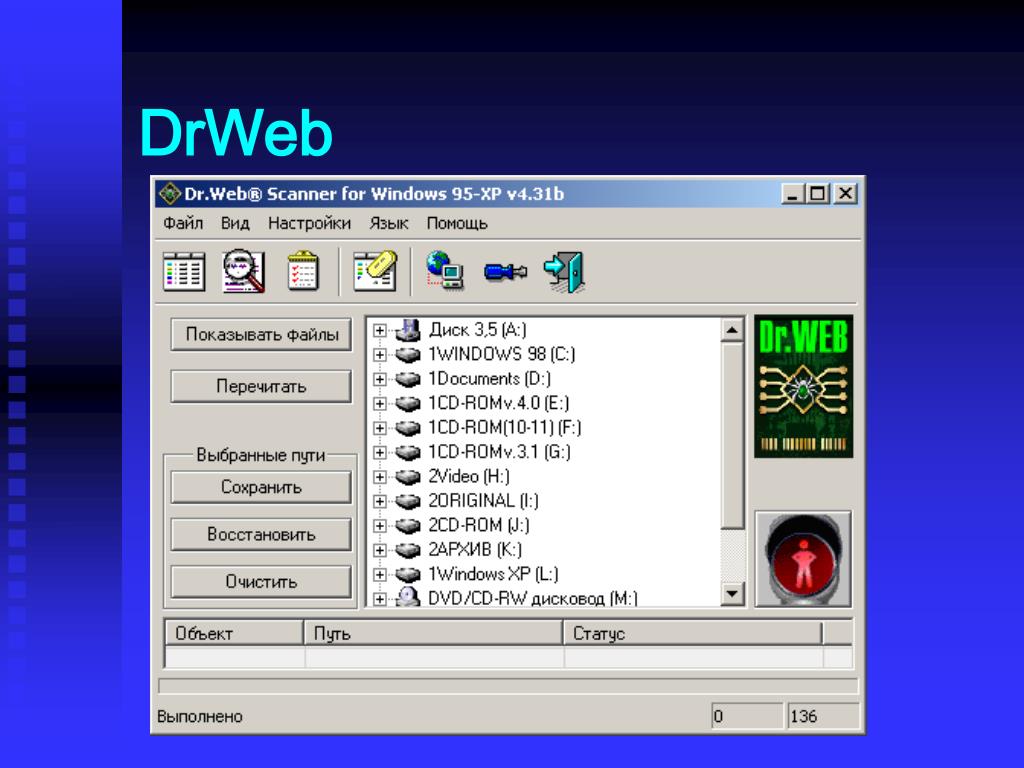Select the 2CD-ROM (J:) drive label
Viewport: 1024px width, 768px height.
(x=479, y=525)
